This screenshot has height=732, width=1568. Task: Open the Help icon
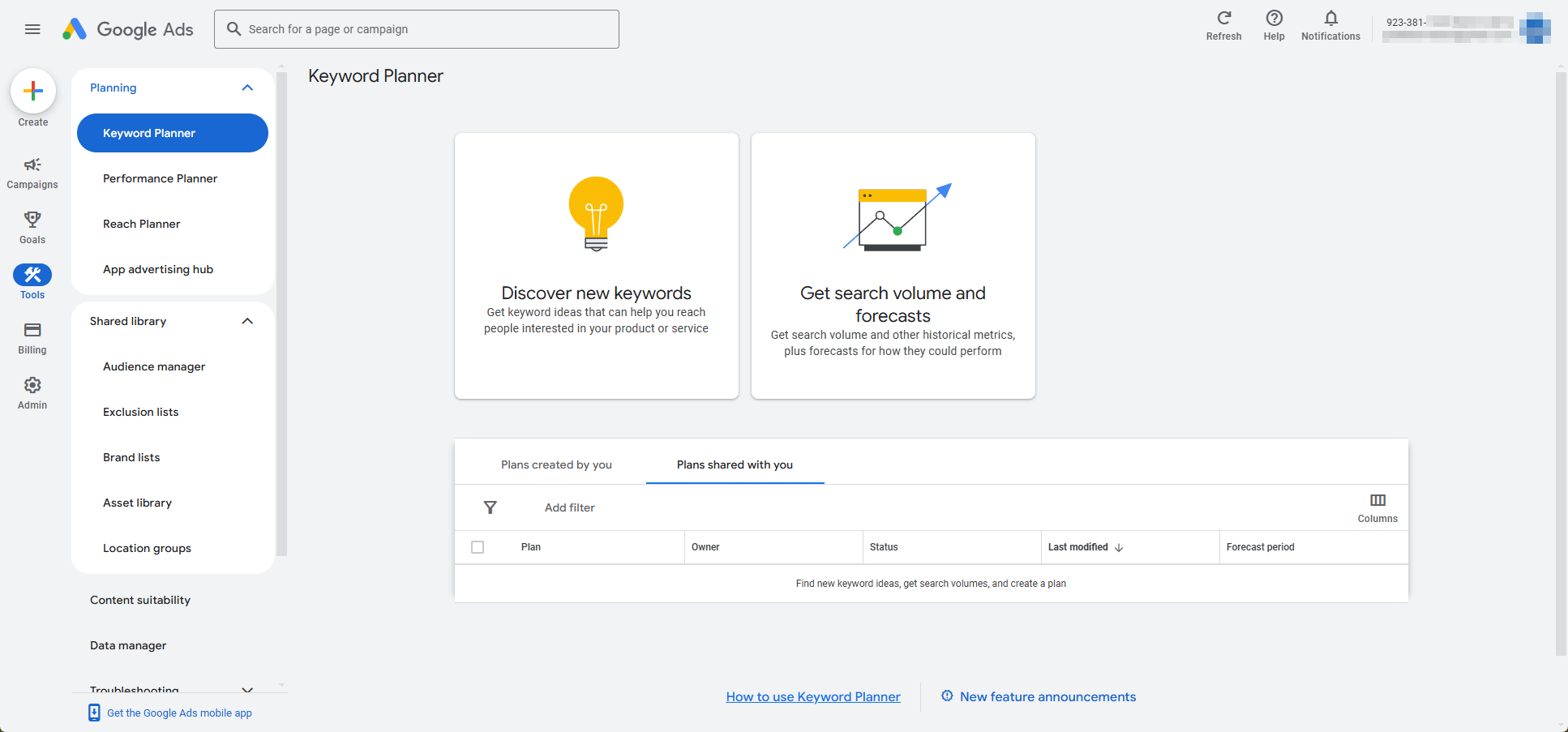[x=1275, y=18]
